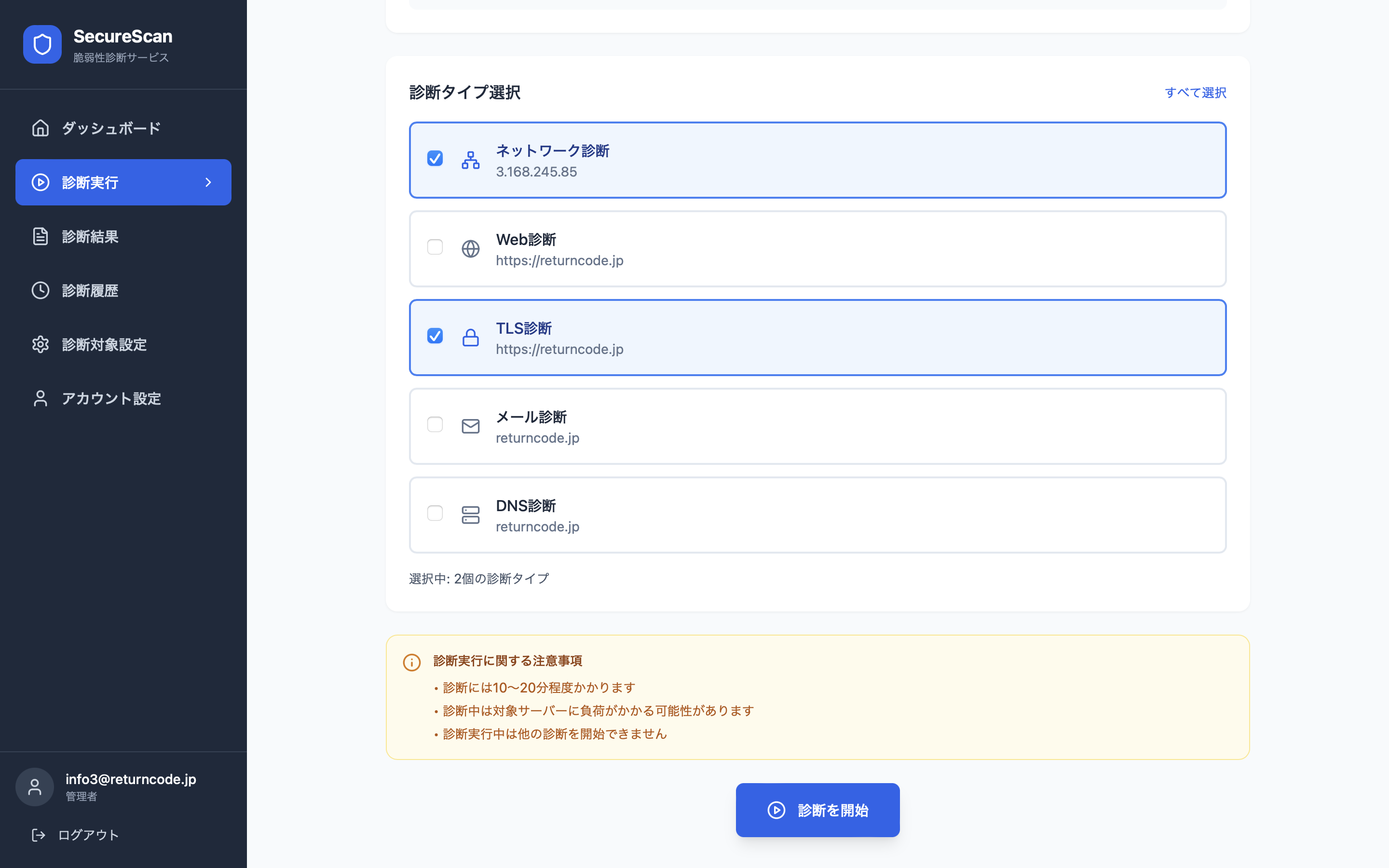
Task: Expand the 診断実行 chevron in the sidebar
Action: [x=208, y=182]
